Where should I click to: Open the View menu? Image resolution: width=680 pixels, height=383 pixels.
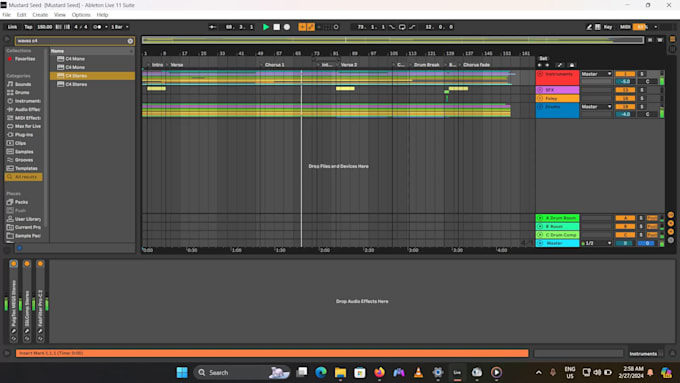coord(60,15)
